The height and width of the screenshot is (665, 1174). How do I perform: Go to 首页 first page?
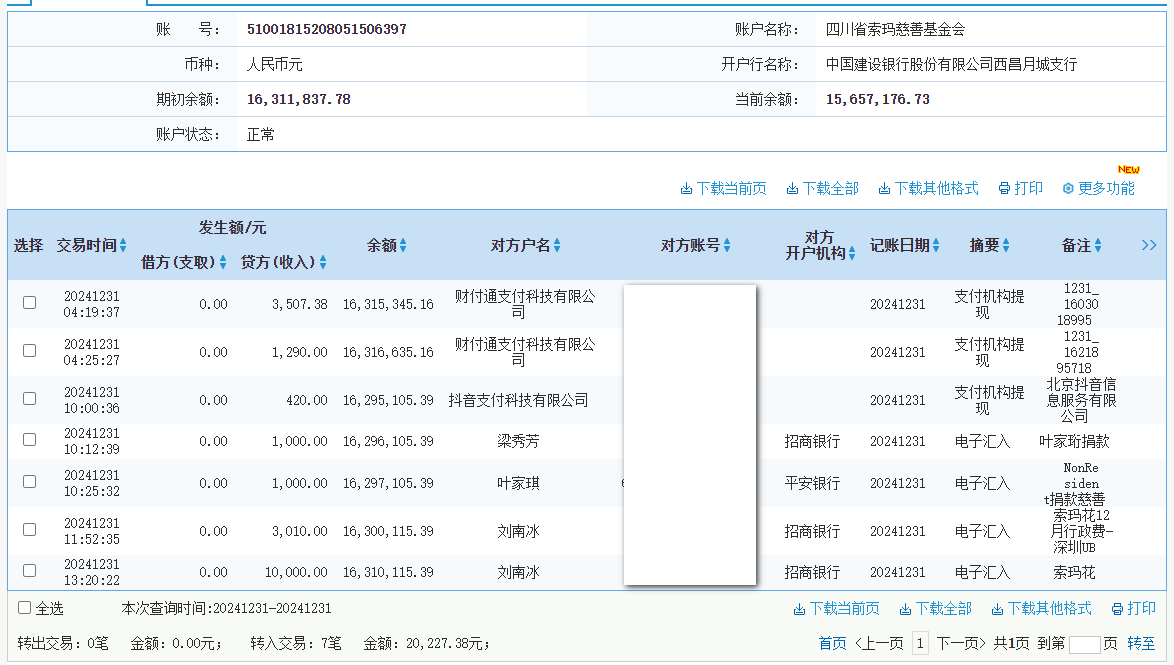833,643
